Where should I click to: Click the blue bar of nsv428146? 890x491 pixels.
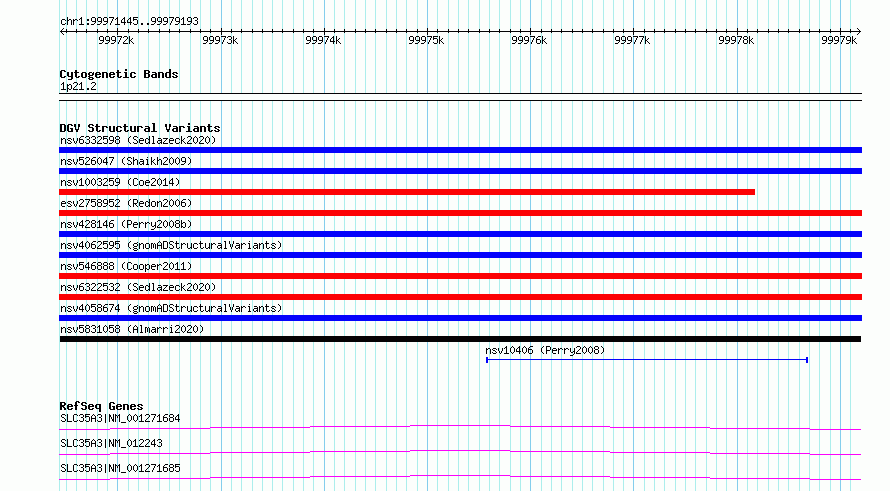[460, 234]
